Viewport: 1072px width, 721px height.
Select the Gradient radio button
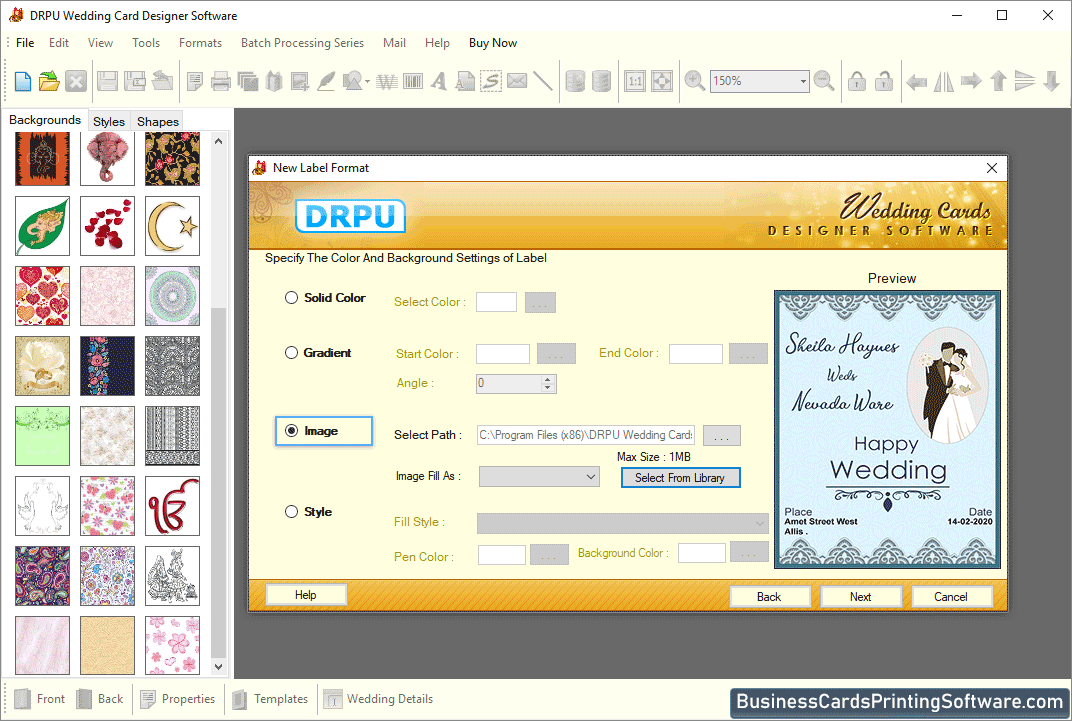pos(291,353)
